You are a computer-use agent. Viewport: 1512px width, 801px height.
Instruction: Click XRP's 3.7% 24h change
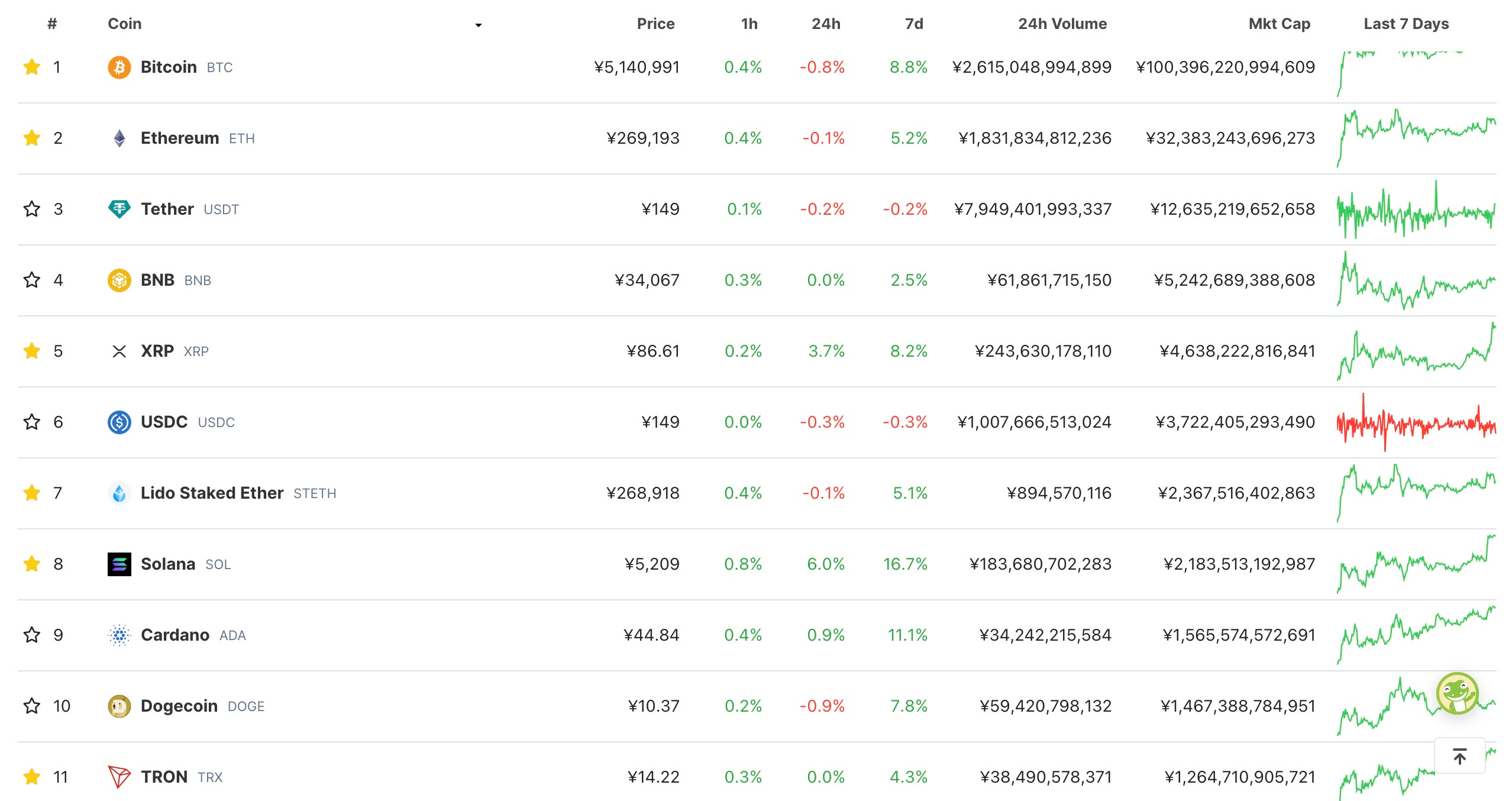point(826,351)
